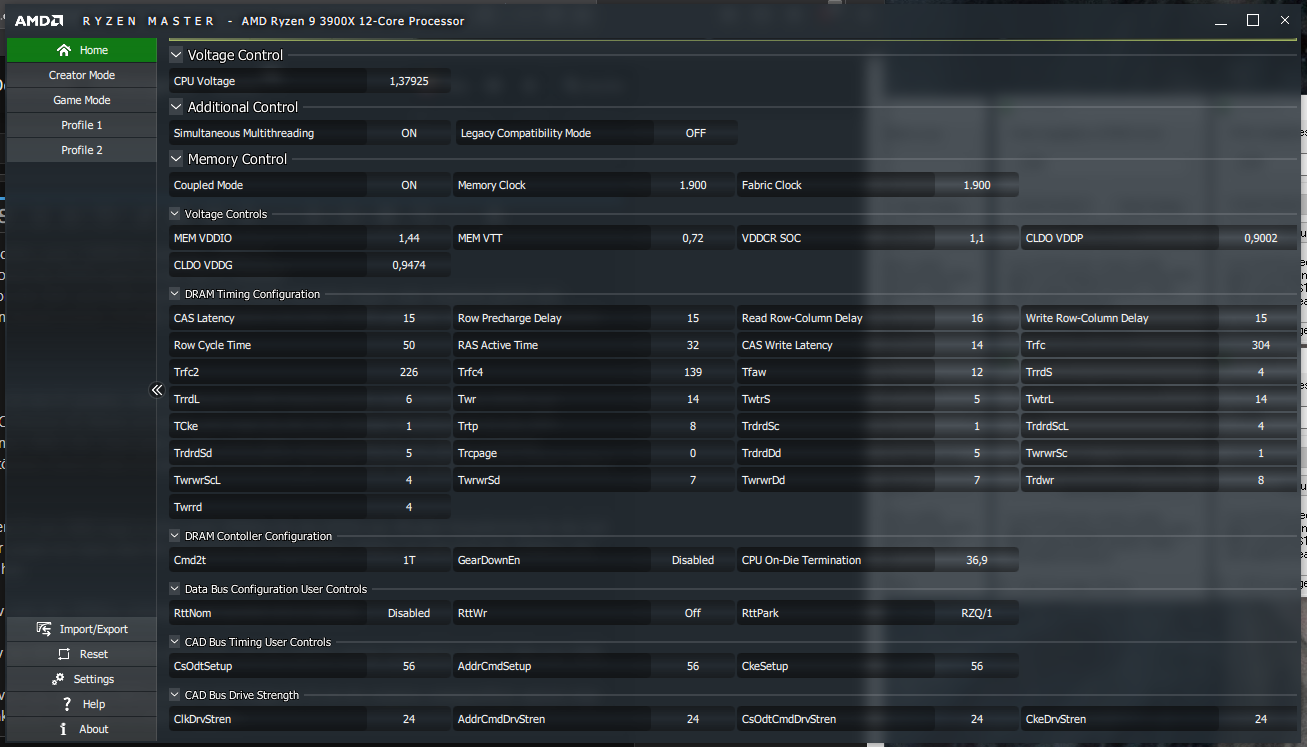
Task: Open Import/Export
Action: [x=82, y=629]
